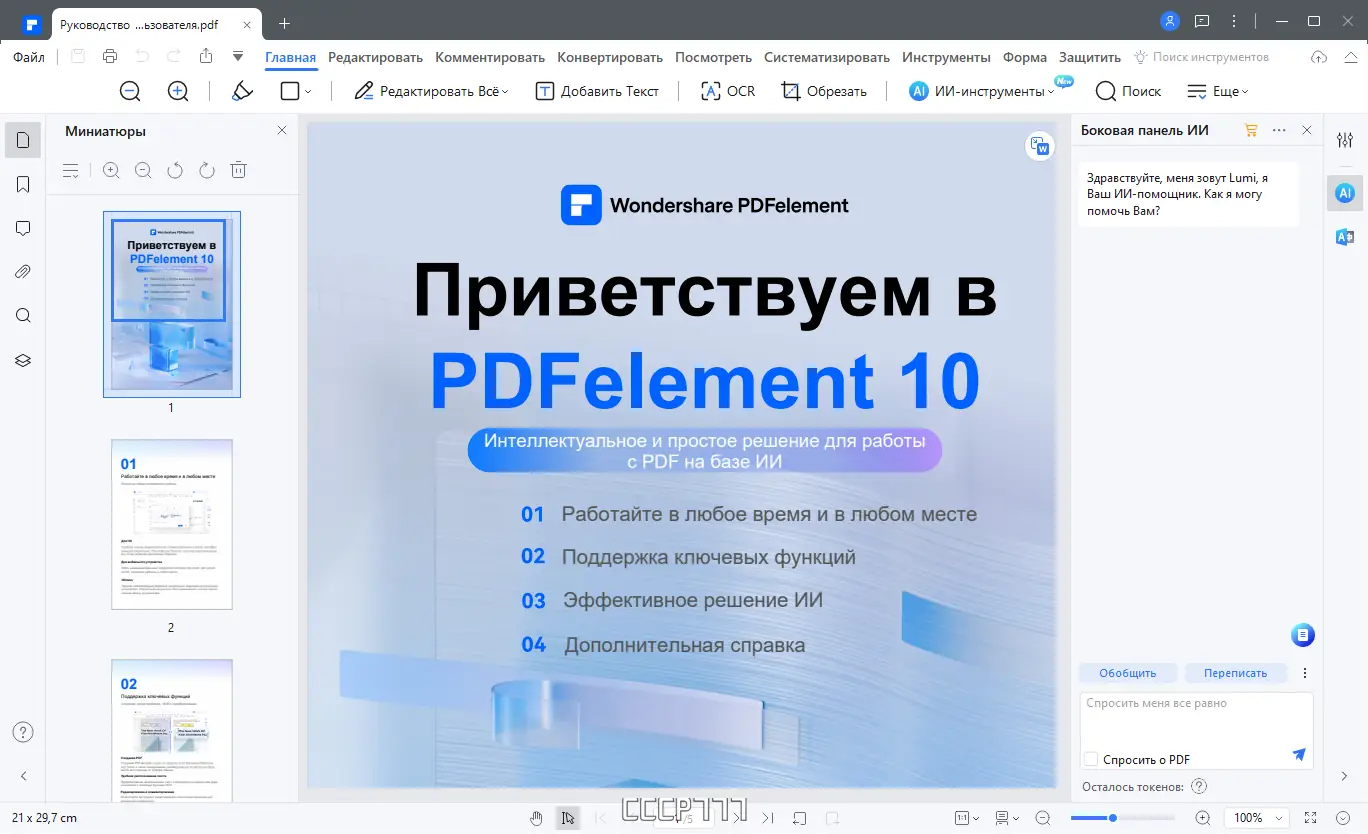The width and height of the screenshot is (1368, 834).
Task: Open the Annotations panel in left sidebar
Action: point(22,228)
